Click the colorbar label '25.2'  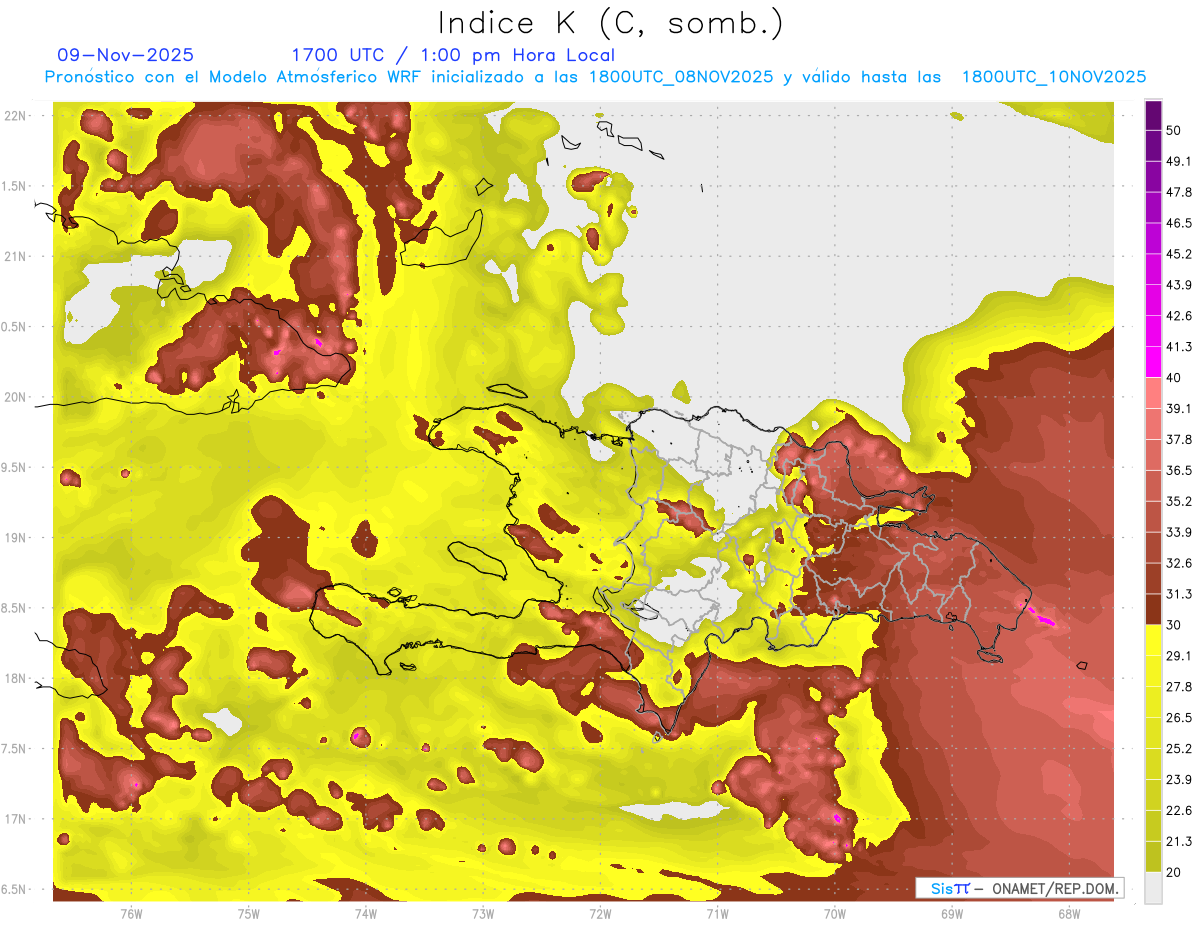(x=1179, y=749)
